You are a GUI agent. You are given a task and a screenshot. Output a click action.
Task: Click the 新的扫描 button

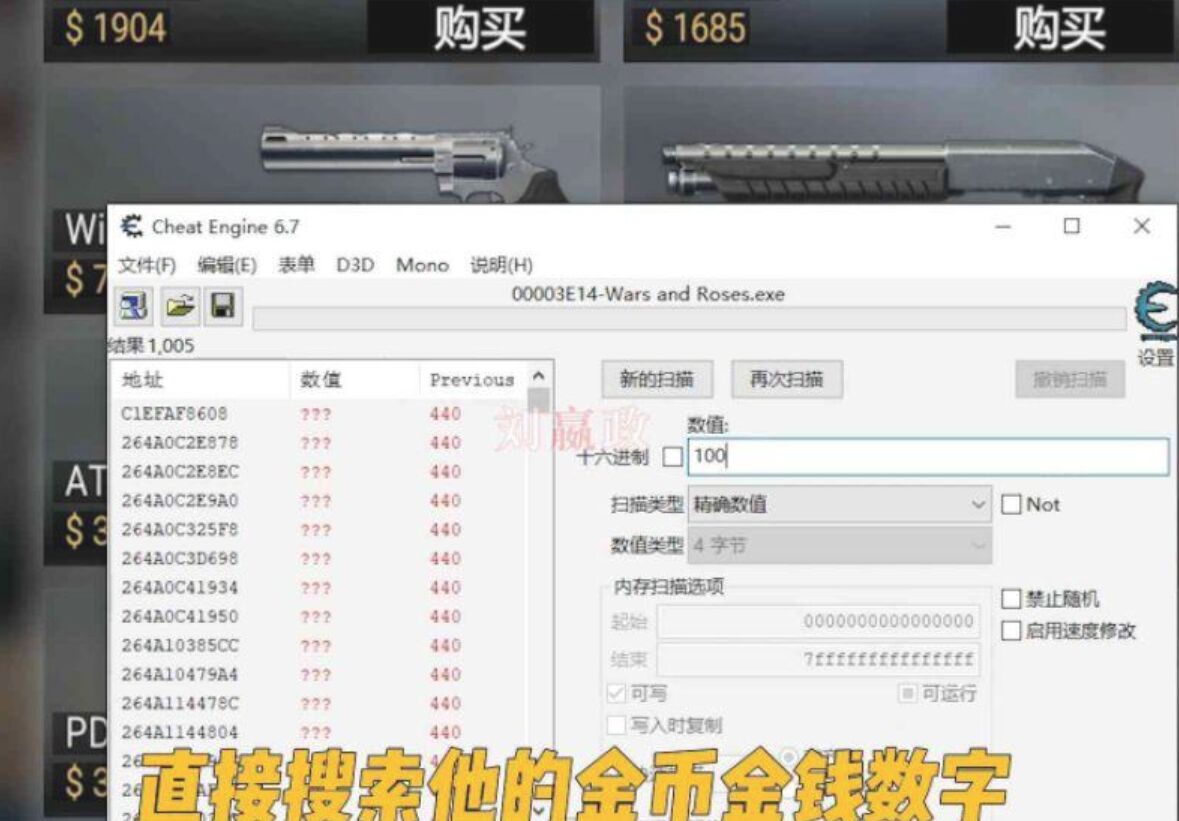click(x=656, y=379)
